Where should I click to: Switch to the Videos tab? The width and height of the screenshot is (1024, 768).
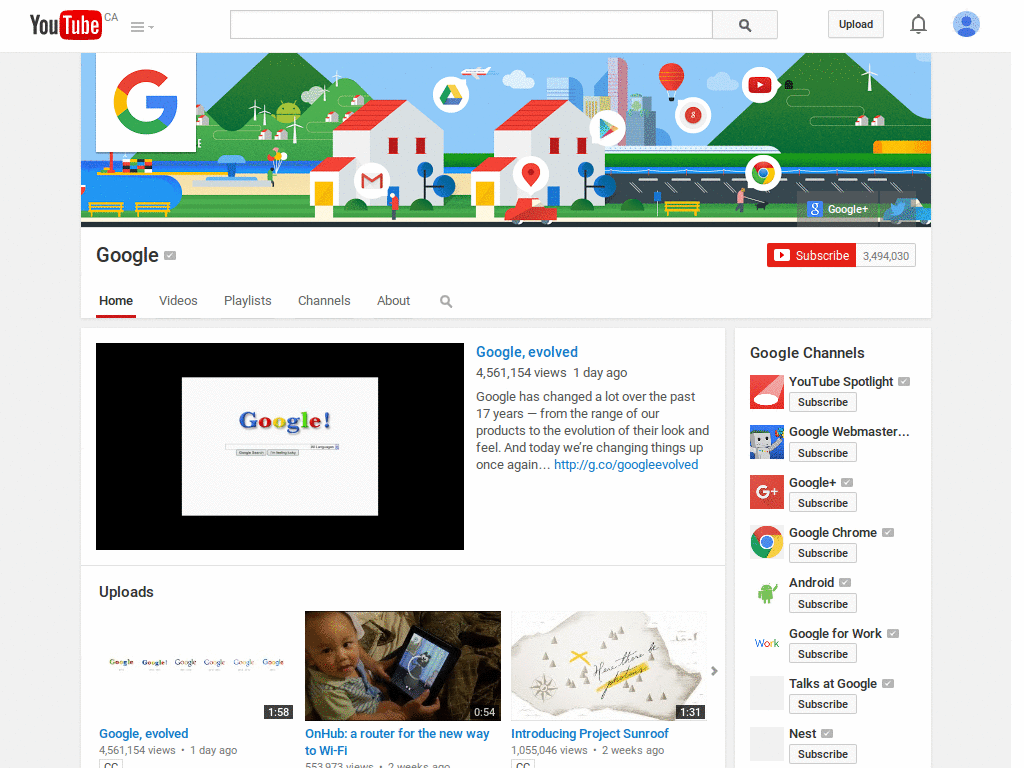point(178,300)
